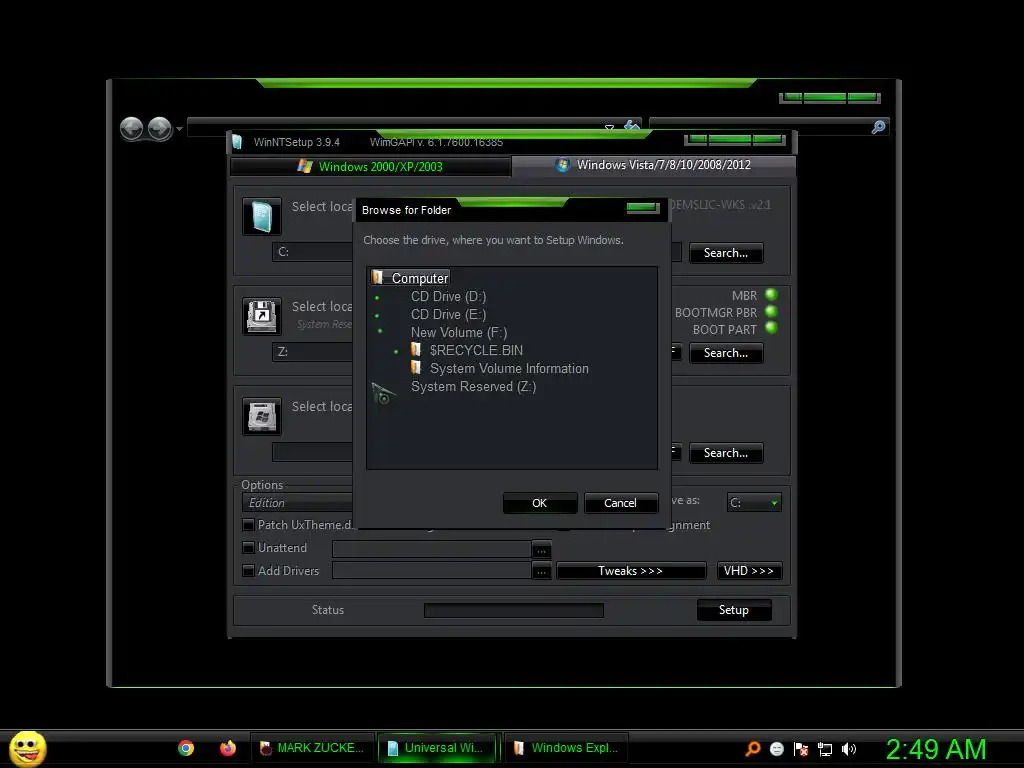Click C: installation files path field
The width and height of the screenshot is (1024, 768).
click(x=313, y=252)
